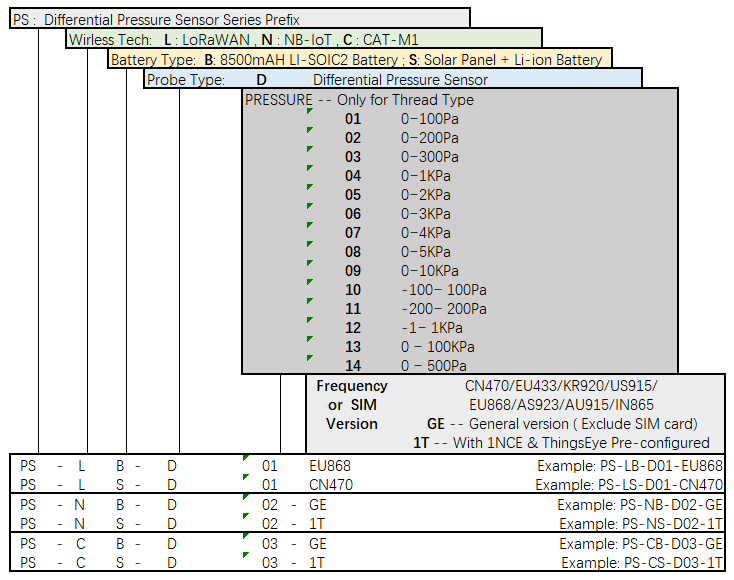The image size is (734, 580).
Task: Select pressure code 01 cell
Action: coord(353,119)
